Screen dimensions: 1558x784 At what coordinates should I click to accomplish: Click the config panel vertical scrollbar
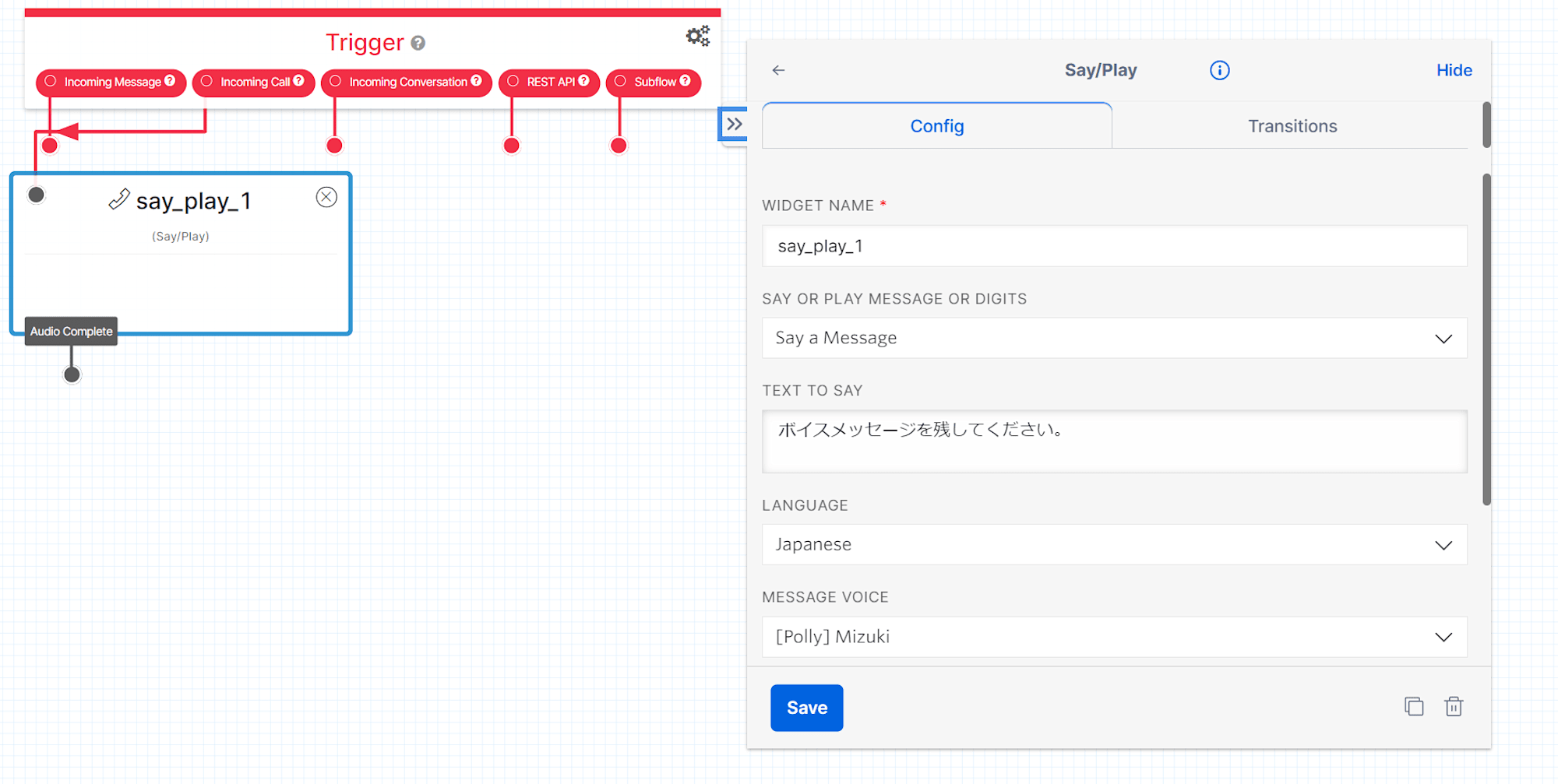pos(1486,339)
